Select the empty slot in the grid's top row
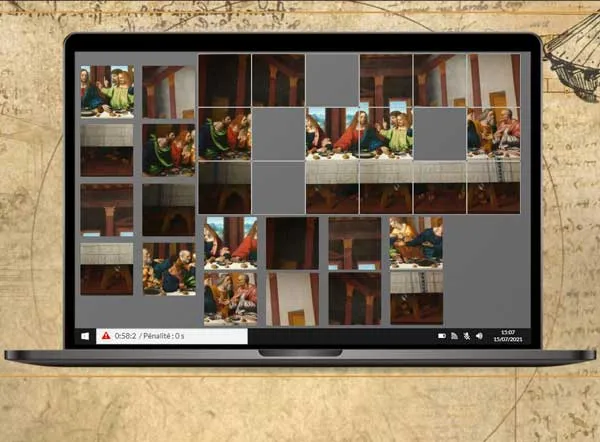The height and width of the screenshot is (442, 600). coord(332,80)
